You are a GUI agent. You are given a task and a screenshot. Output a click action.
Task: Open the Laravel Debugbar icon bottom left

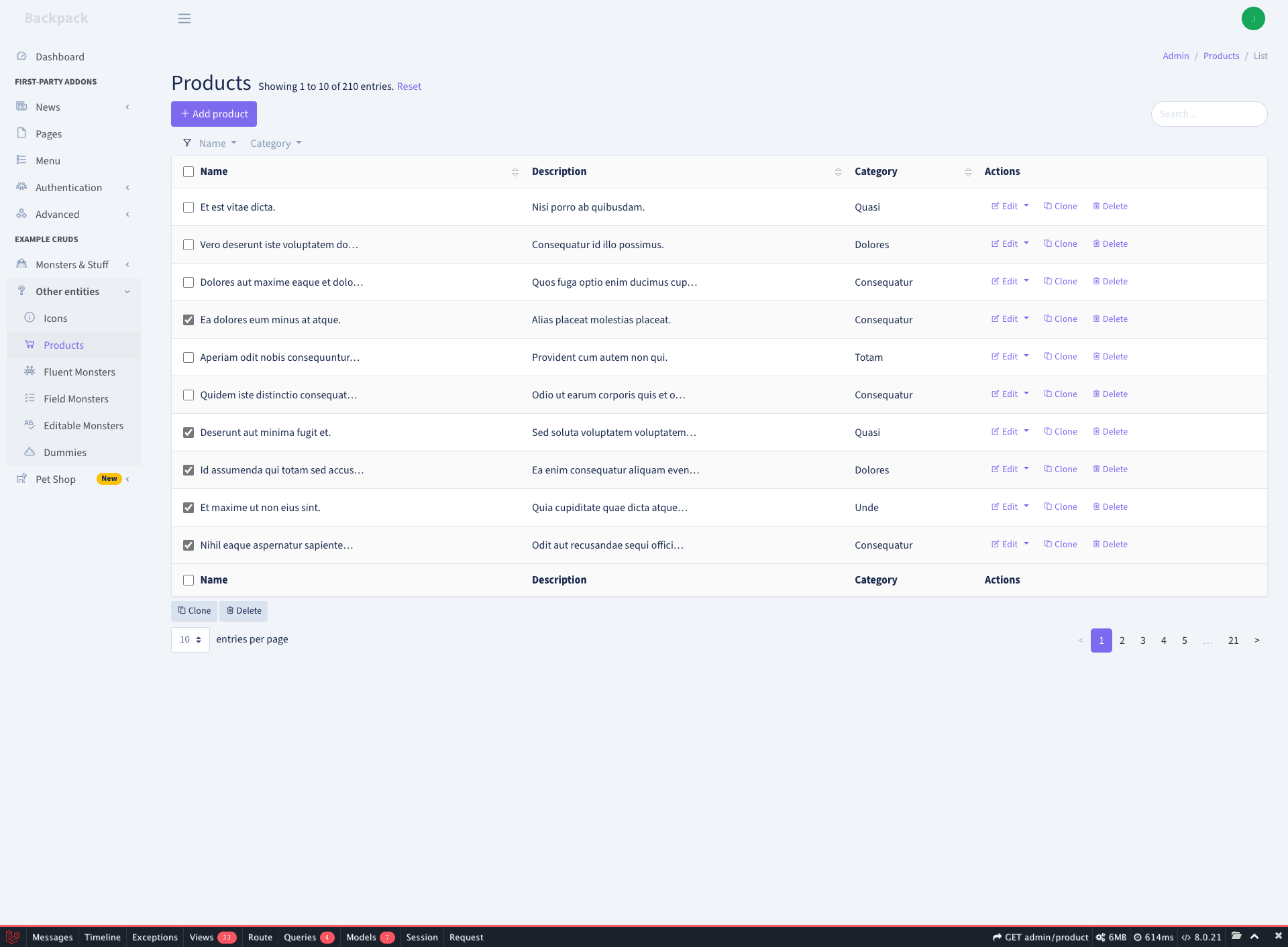pos(12,937)
